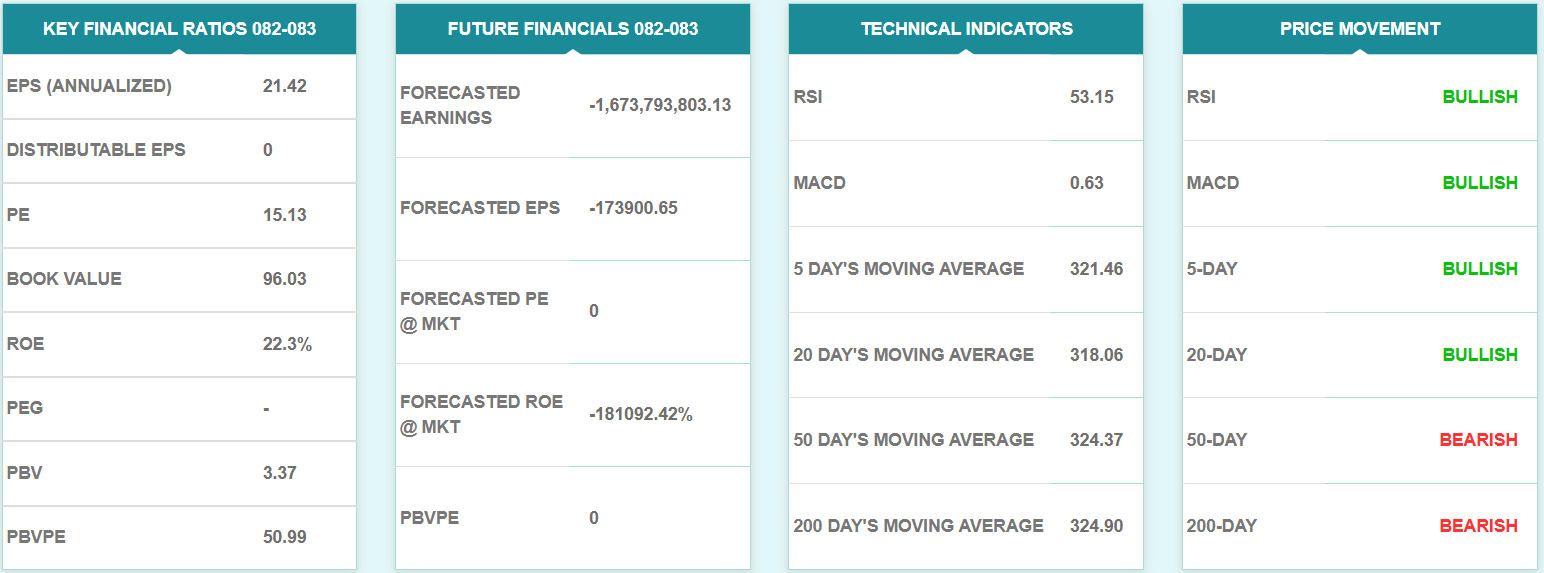
Task: Select the Future Financials 082-083 header
Action: (573, 29)
